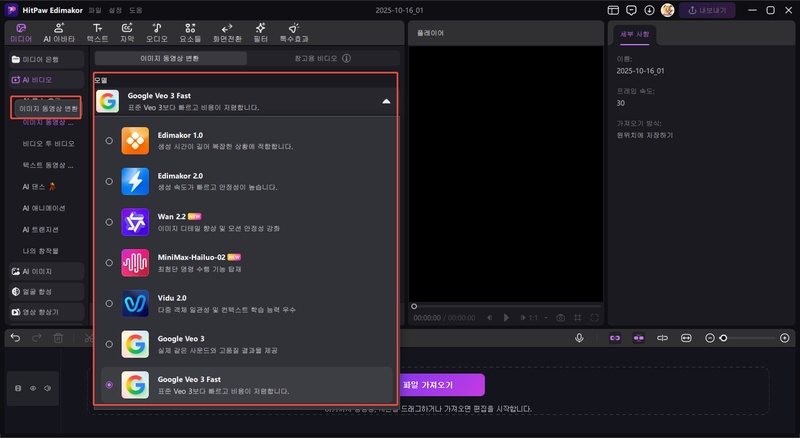Select the Edimakor 1.0 model radio button
The image size is (800, 438).
(109, 141)
